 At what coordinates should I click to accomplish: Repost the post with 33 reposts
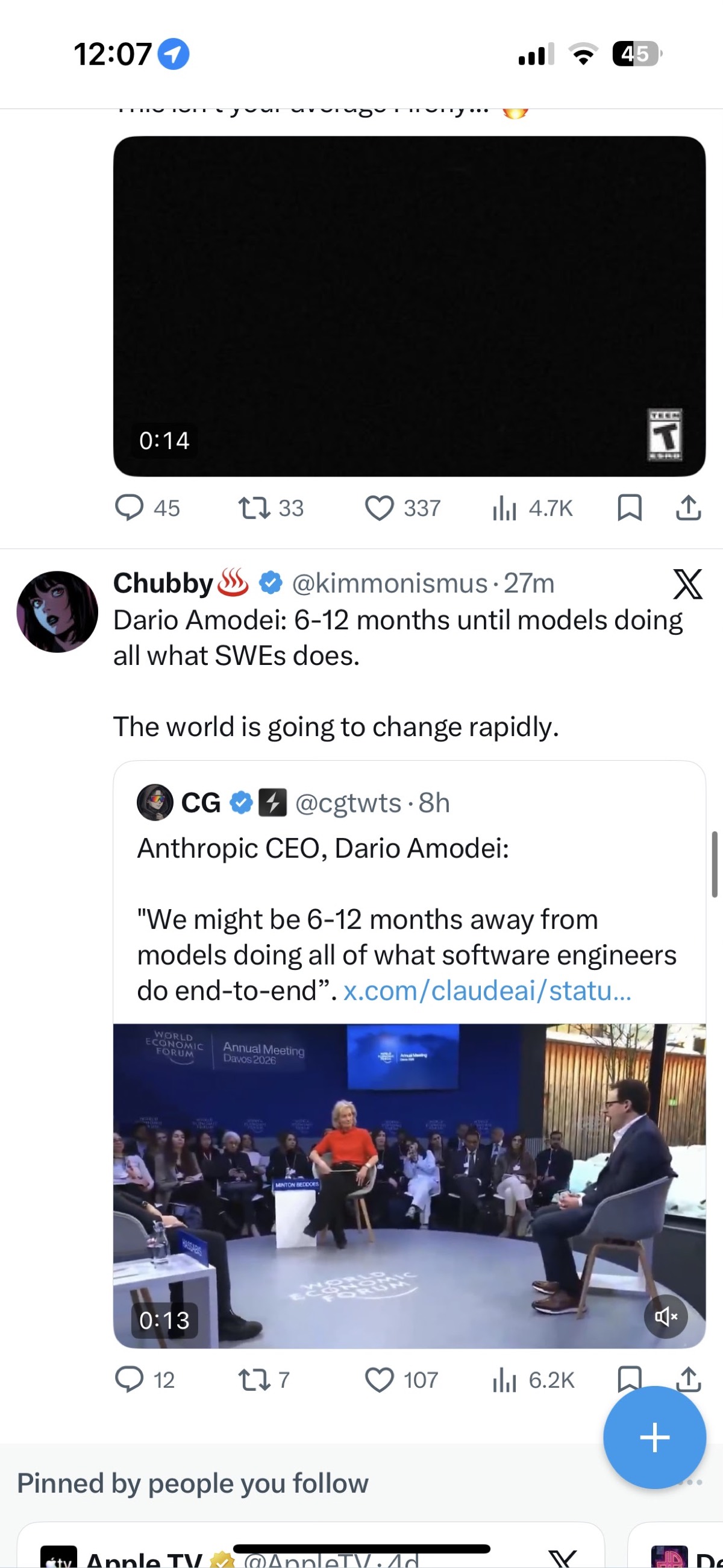click(x=254, y=508)
